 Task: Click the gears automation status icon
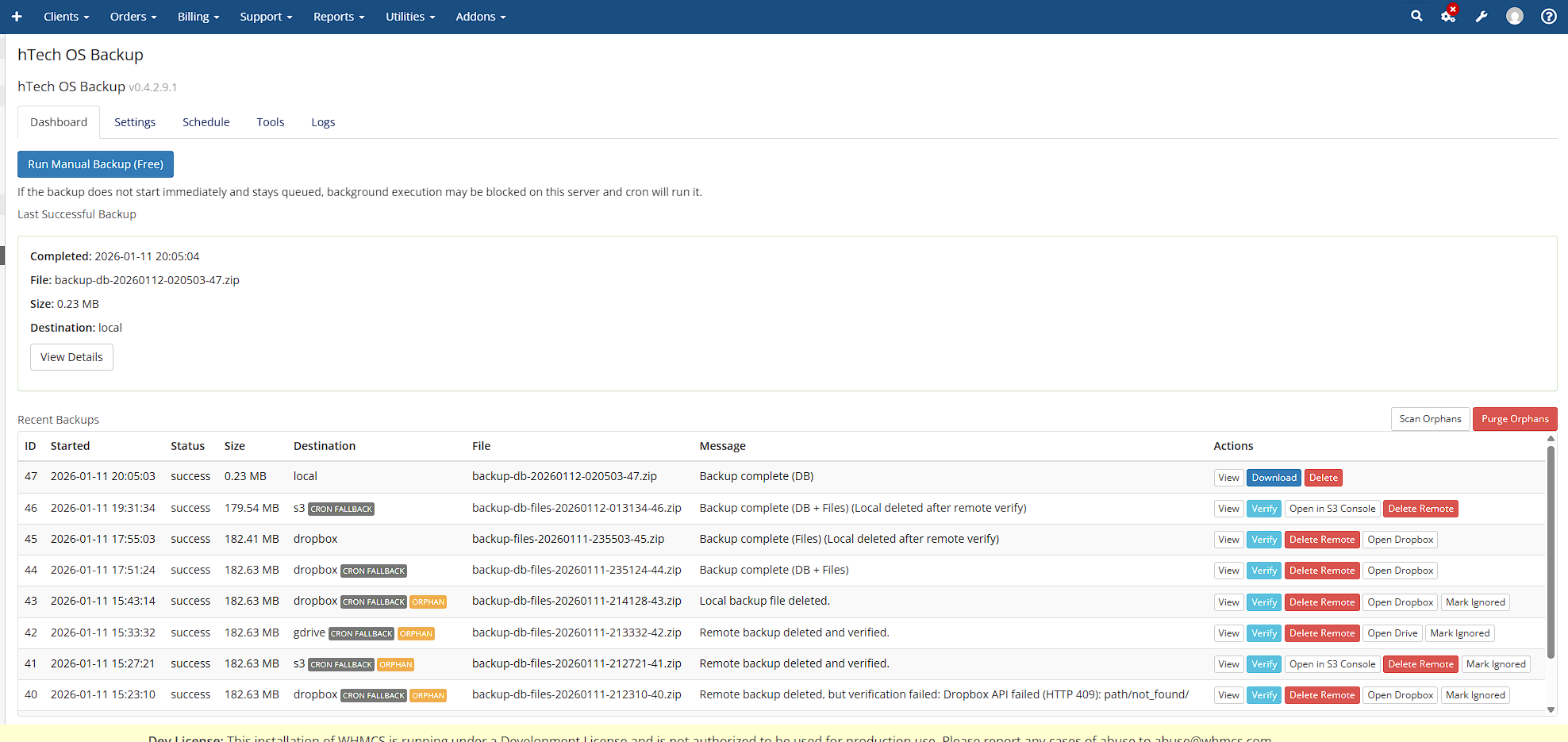point(1448,17)
